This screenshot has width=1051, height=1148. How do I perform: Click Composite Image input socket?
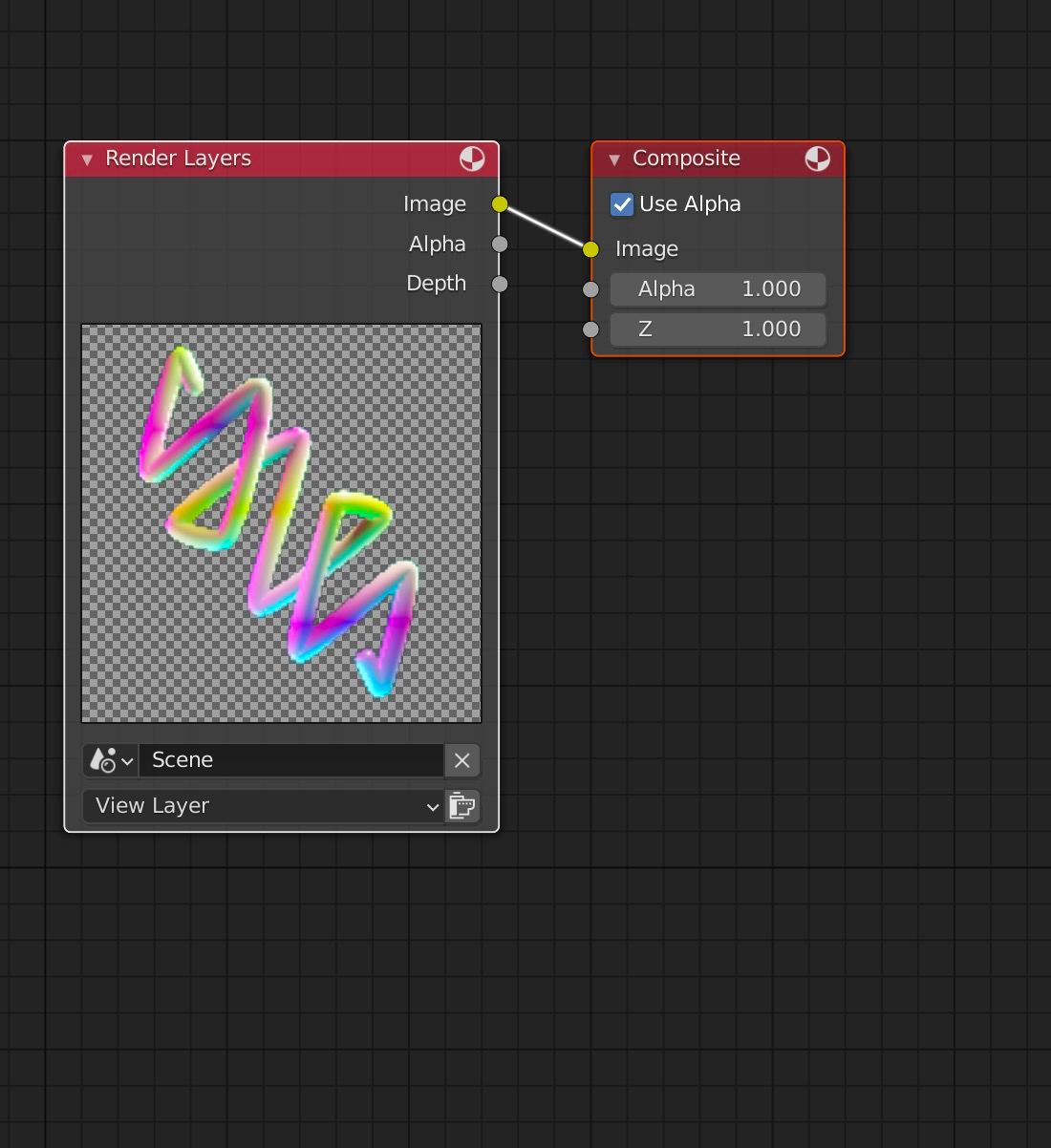590,249
